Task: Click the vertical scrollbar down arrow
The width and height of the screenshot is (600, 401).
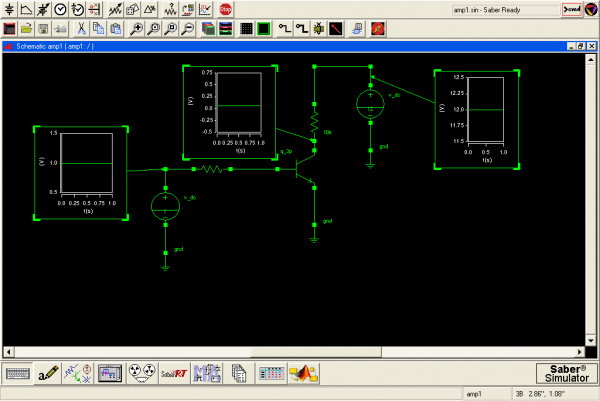Action: click(592, 340)
